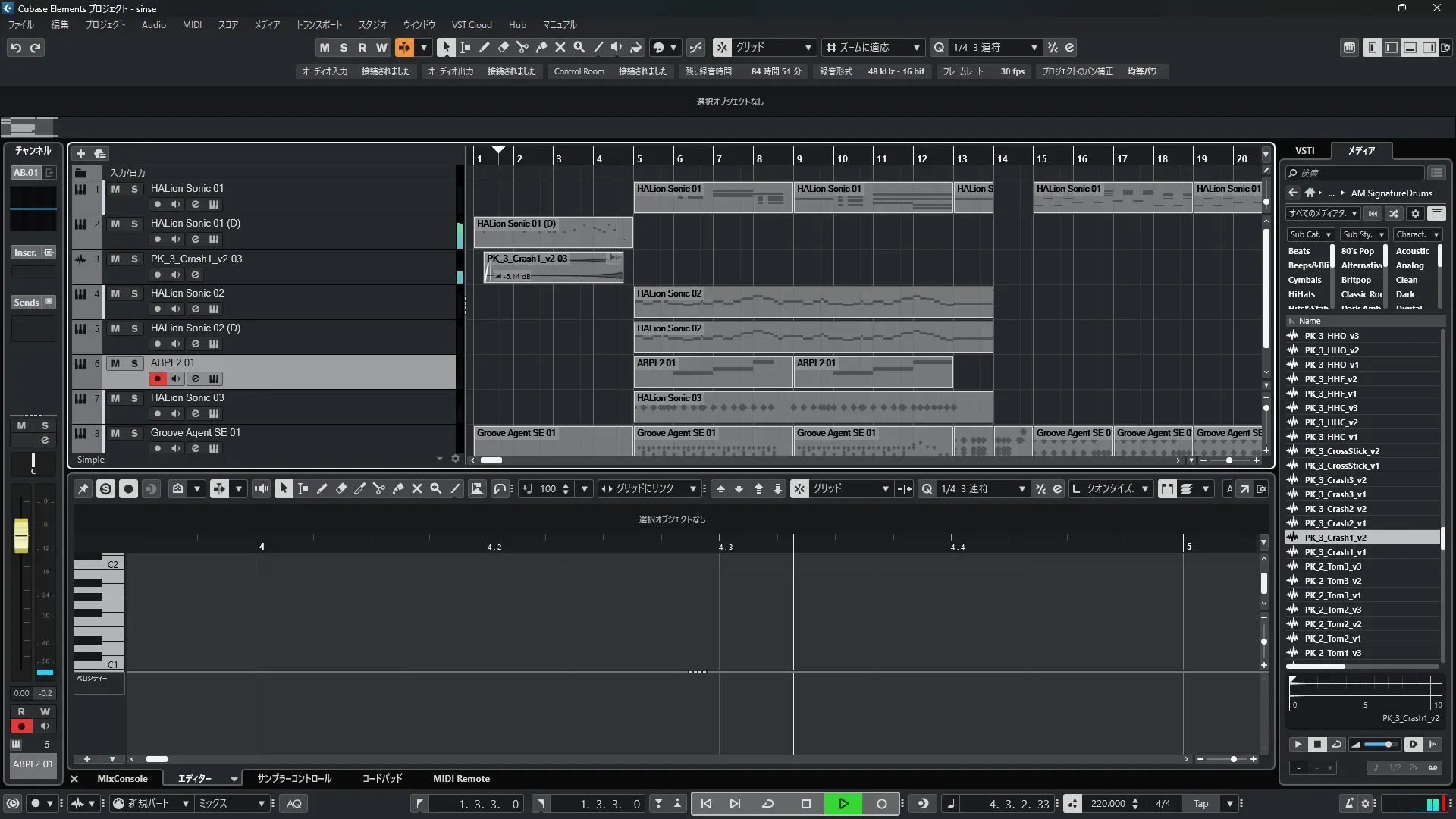Toggle record enable on the ABPL2 01 track
The height and width of the screenshot is (819, 1456).
[157, 378]
